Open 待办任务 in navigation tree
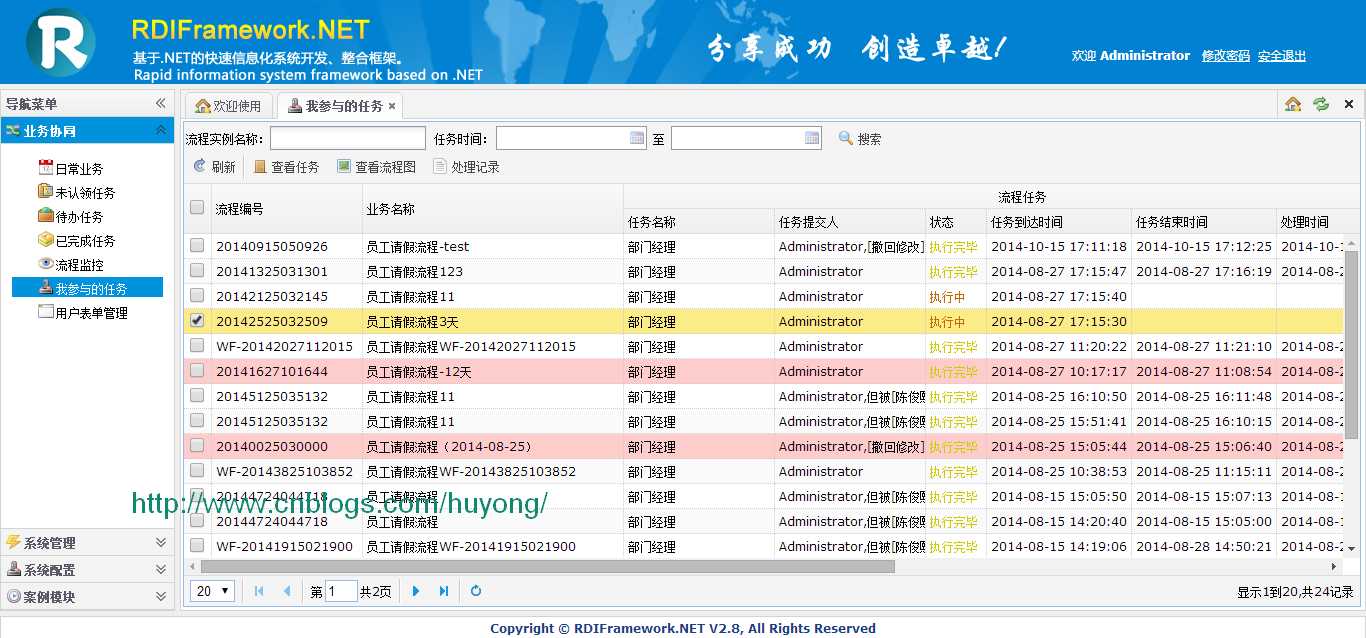The image size is (1366, 638). coord(79,217)
